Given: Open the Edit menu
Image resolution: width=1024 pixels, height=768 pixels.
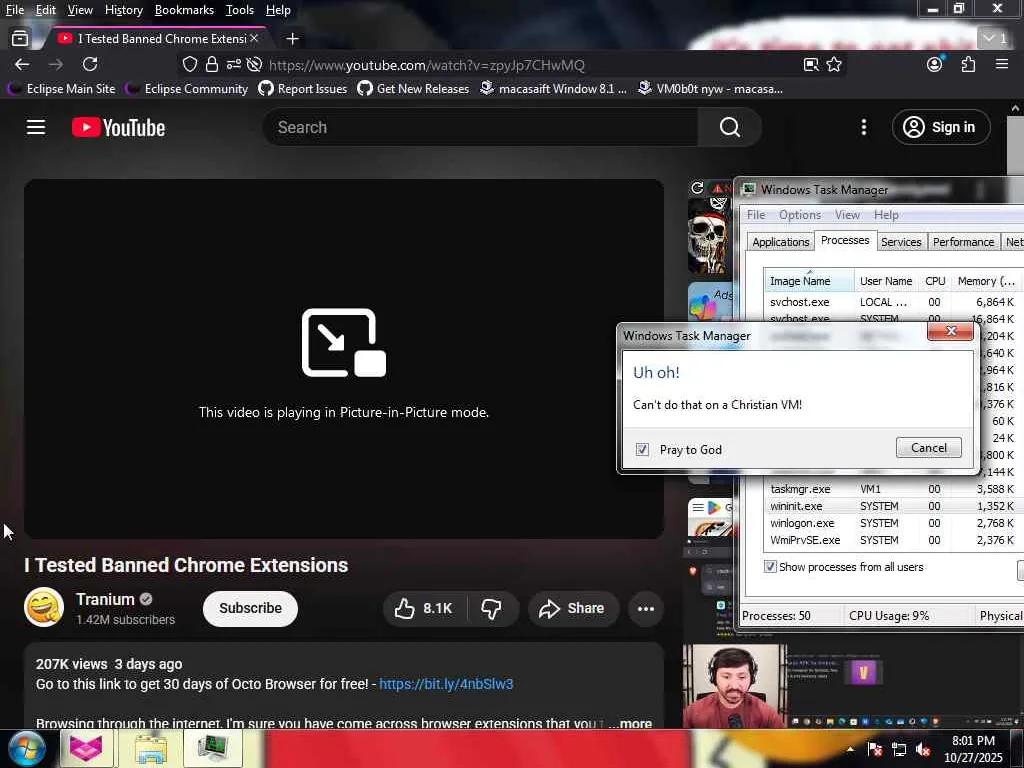Looking at the screenshot, I should pos(46,10).
